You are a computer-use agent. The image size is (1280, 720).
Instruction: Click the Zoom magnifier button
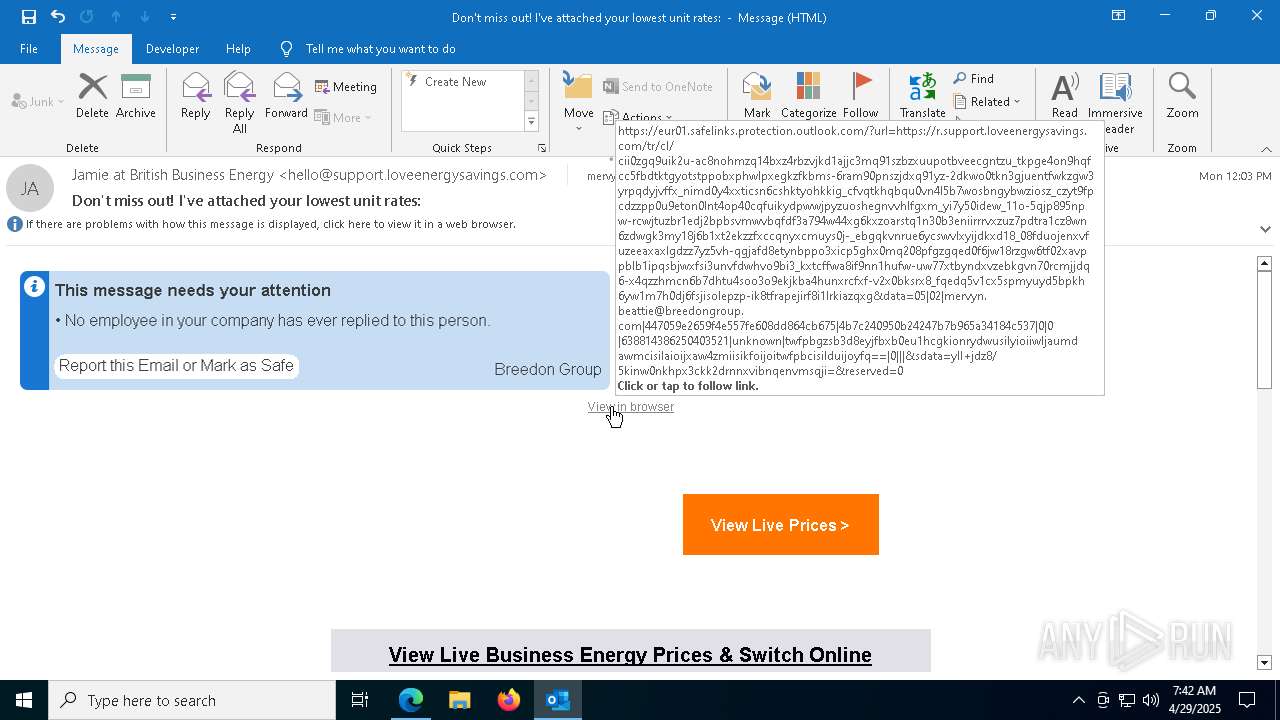pyautogui.click(x=1182, y=96)
